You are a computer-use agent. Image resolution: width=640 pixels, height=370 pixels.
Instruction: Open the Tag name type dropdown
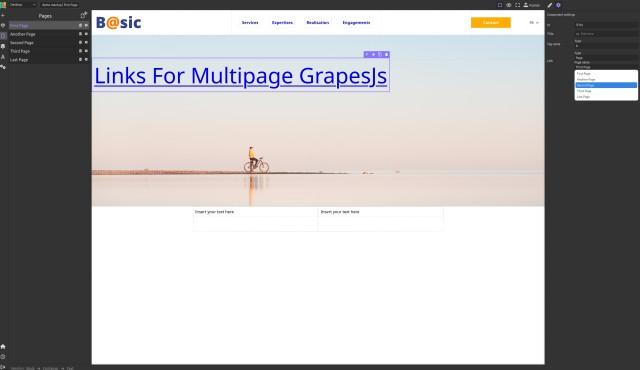click(x=606, y=46)
